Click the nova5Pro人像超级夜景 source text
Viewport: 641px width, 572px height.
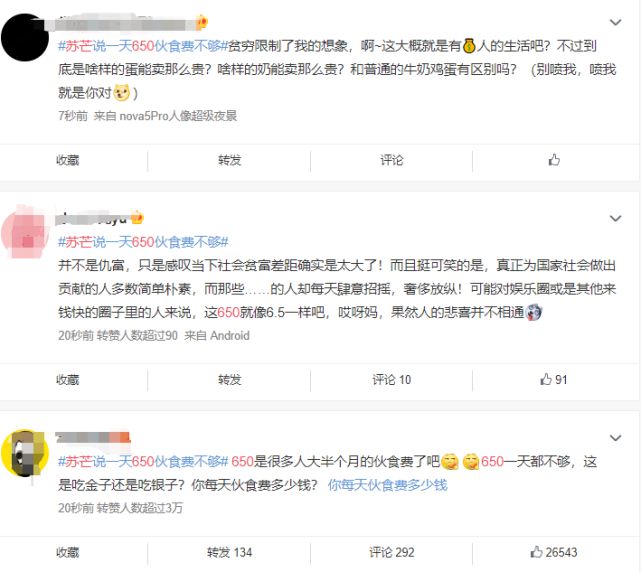[178, 116]
